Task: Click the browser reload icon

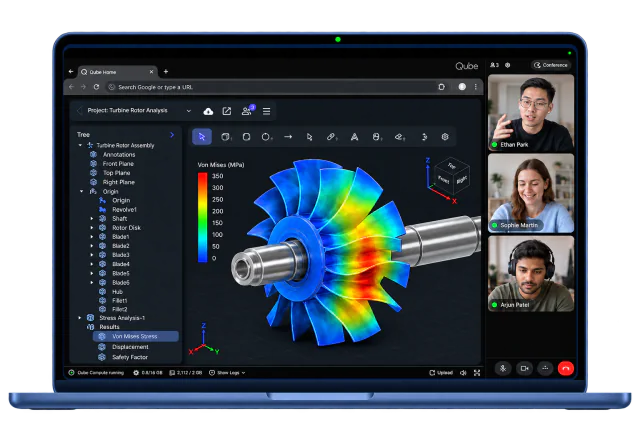Action: point(96,87)
